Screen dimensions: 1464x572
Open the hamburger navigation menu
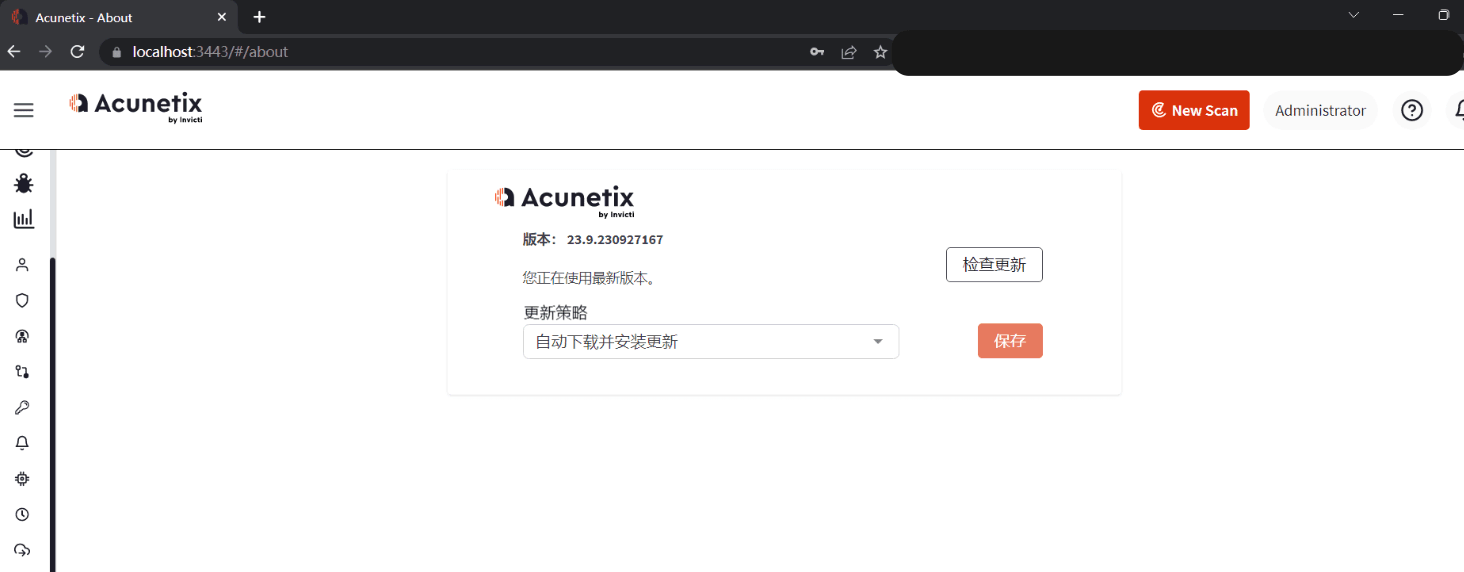[x=23, y=110]
